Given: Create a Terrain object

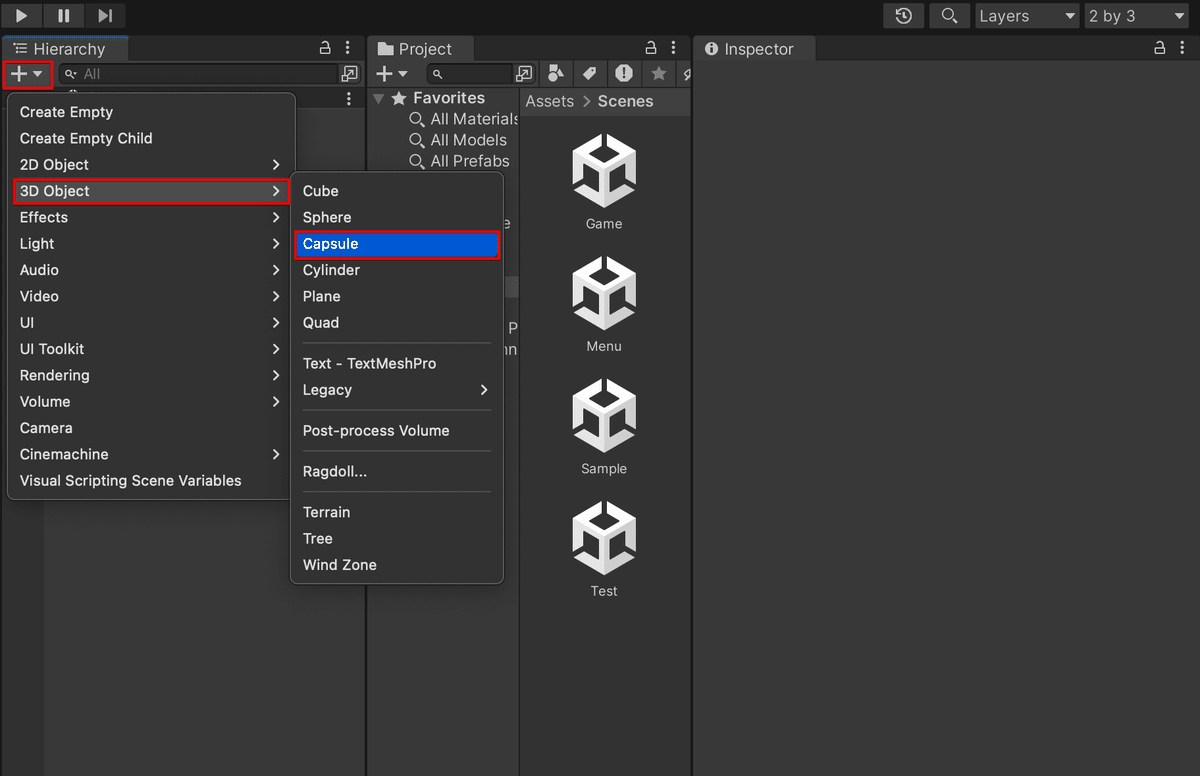Looking at the screenshot, I should [397, 512].
